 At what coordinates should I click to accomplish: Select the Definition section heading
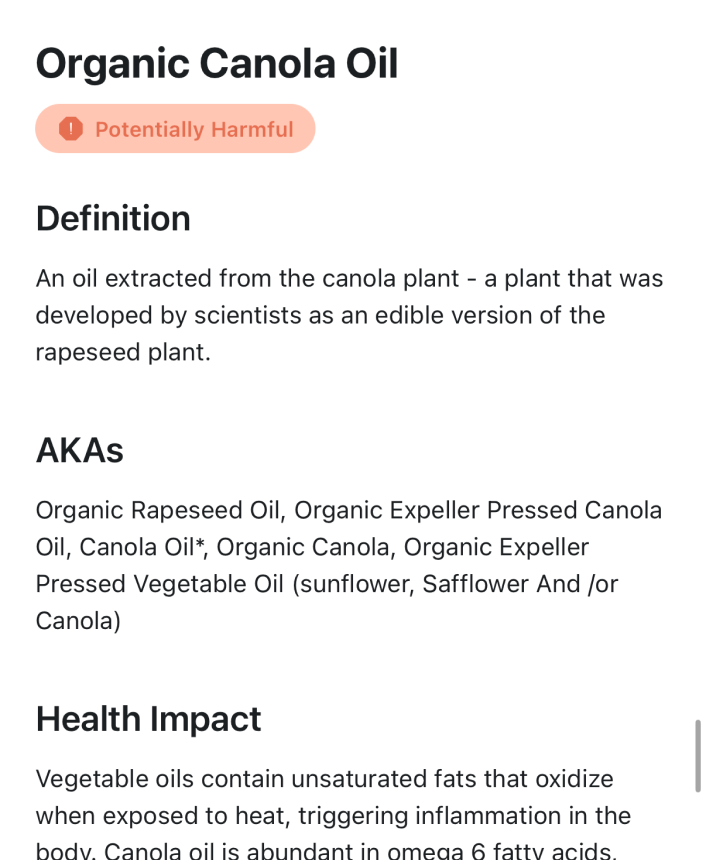(x=113, y=218)
